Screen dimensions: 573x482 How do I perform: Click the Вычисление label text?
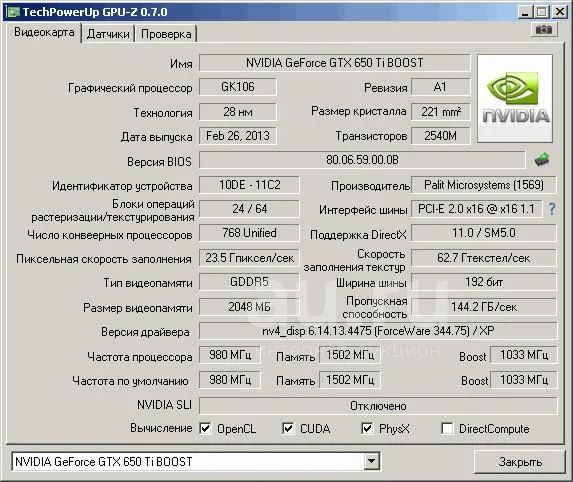pyautogui.click(x=161, y=428)
